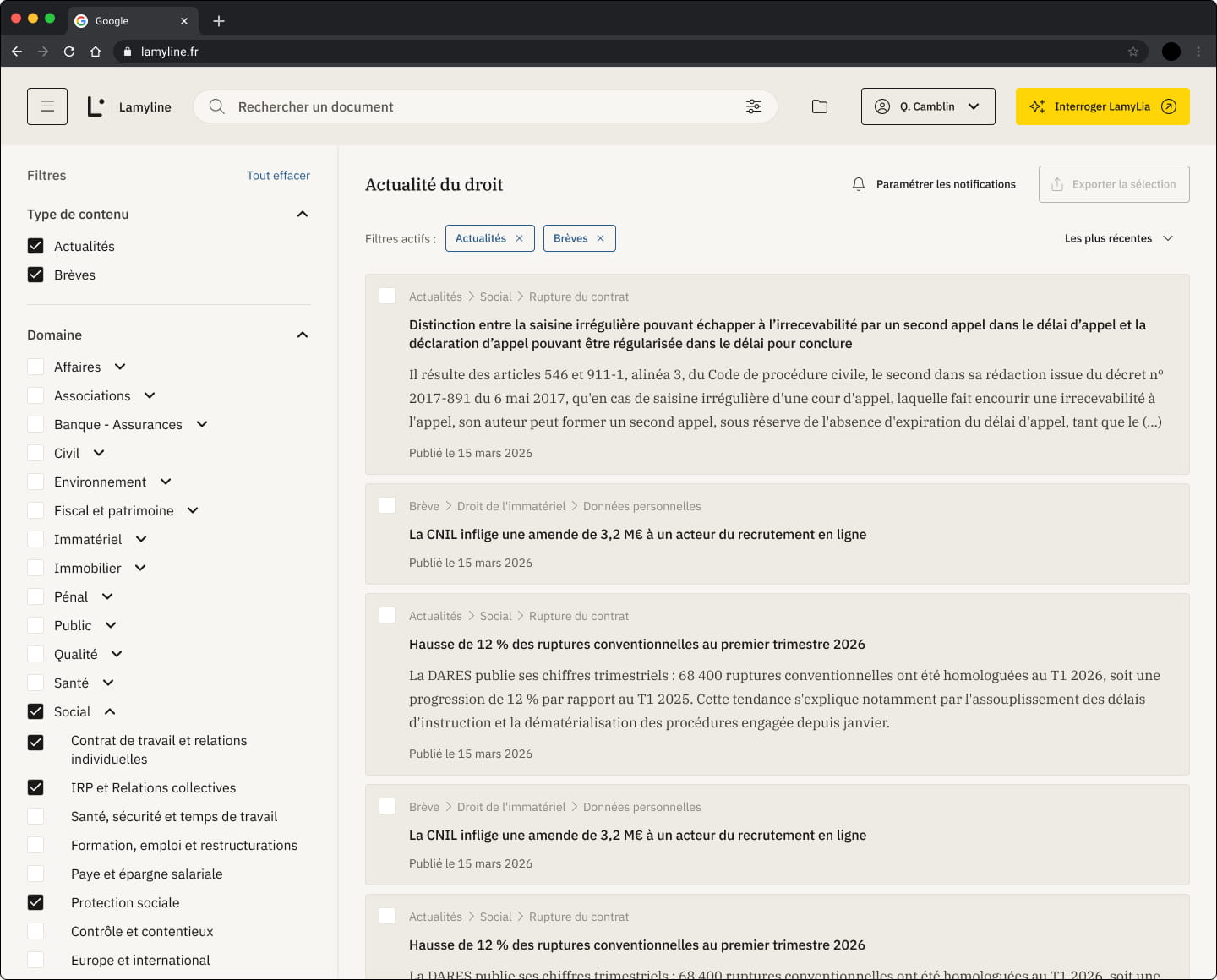Uncheck the Brèves content type
Screen dimensions: 1217x980
(35, 275)
